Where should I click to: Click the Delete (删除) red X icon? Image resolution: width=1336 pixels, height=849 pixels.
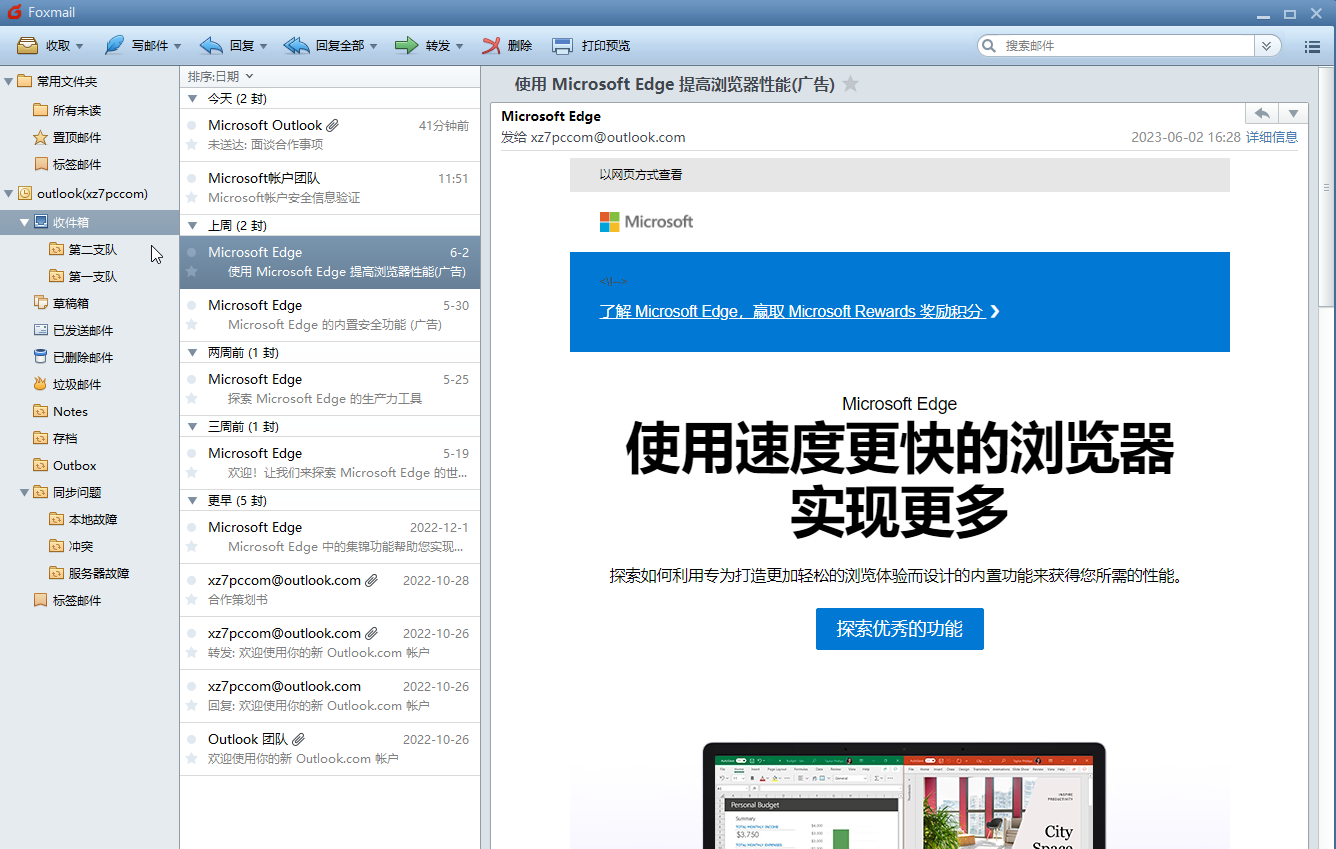(491, 45)
